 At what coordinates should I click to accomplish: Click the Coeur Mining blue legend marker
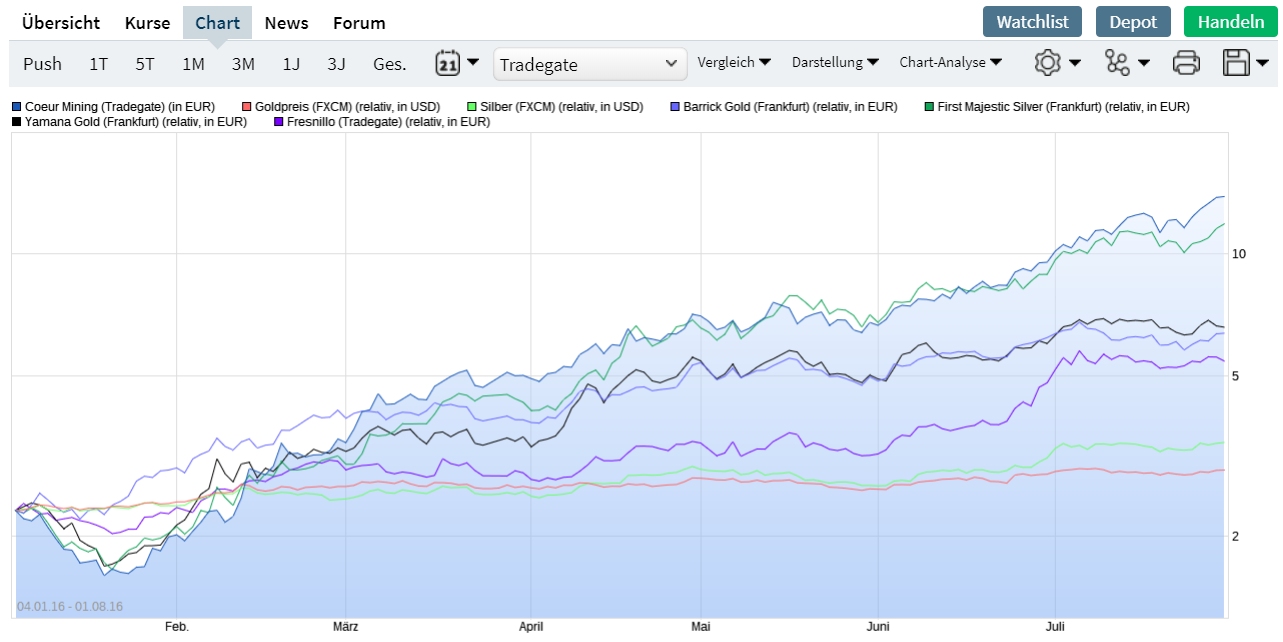14,106
